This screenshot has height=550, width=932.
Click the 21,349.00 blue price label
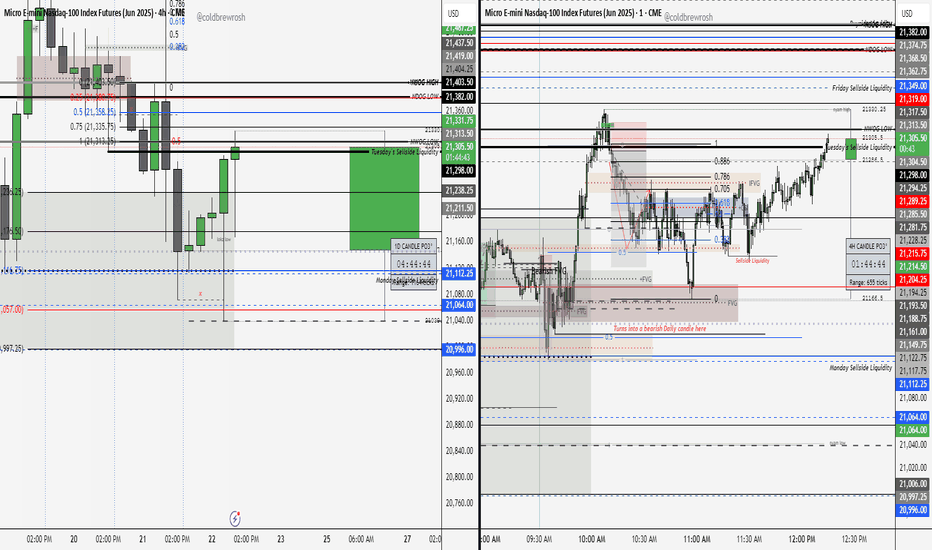click(x=913, y=86)
